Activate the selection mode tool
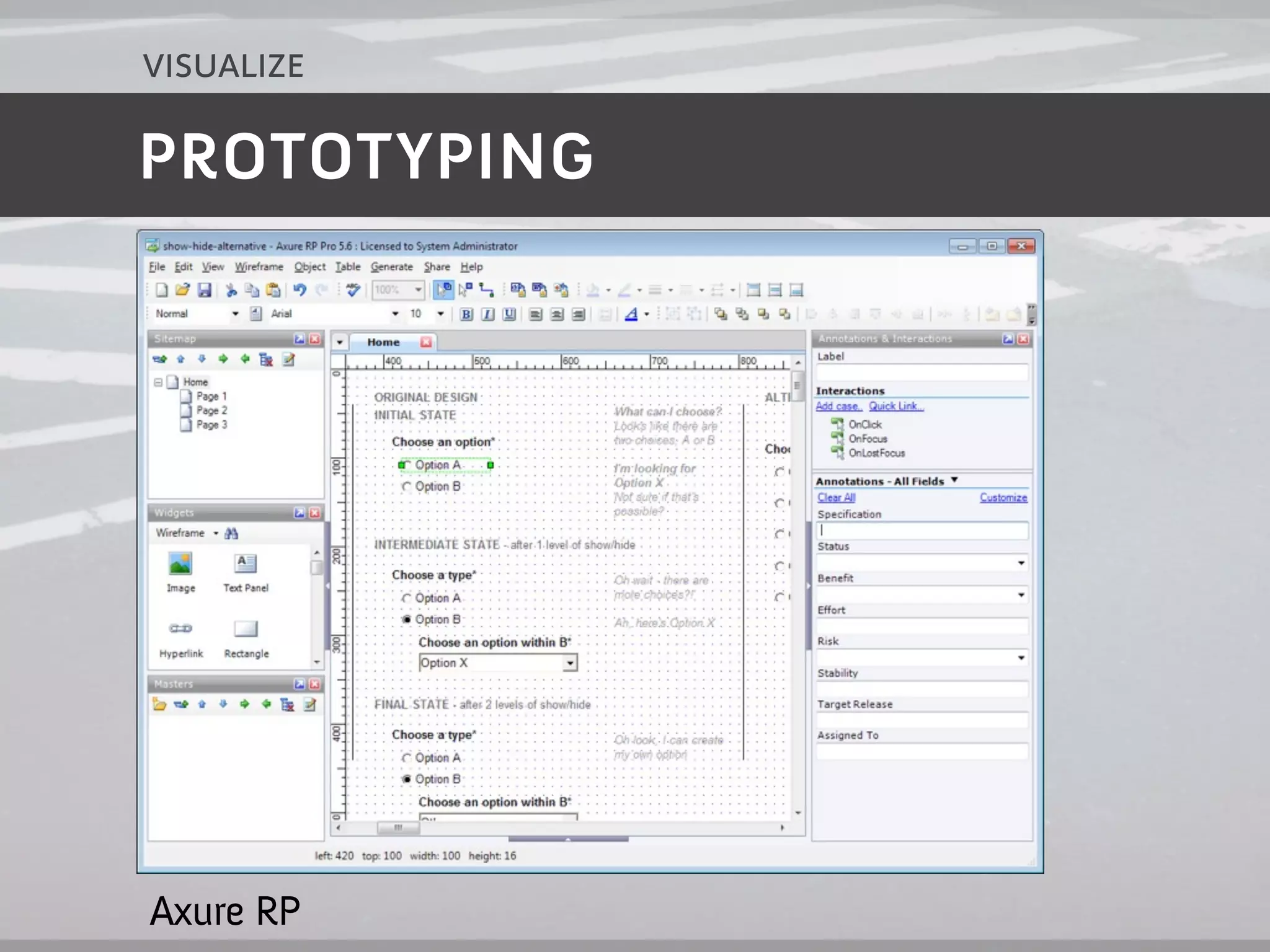Viewport: 1270px width, 952px height. coord(443,289)
